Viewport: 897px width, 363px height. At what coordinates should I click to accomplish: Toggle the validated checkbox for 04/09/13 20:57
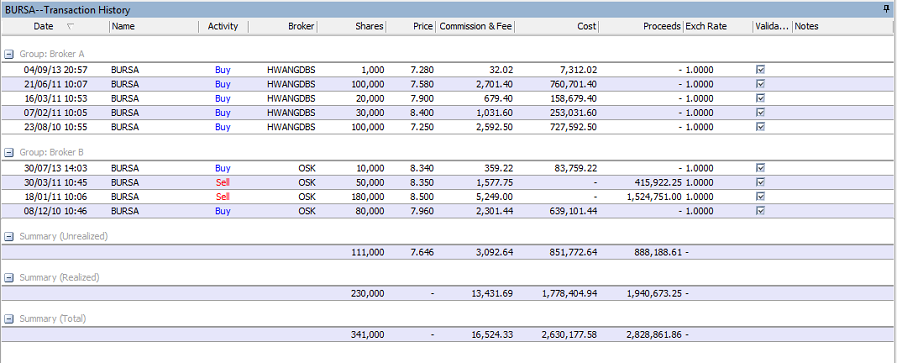coord(760,70)
